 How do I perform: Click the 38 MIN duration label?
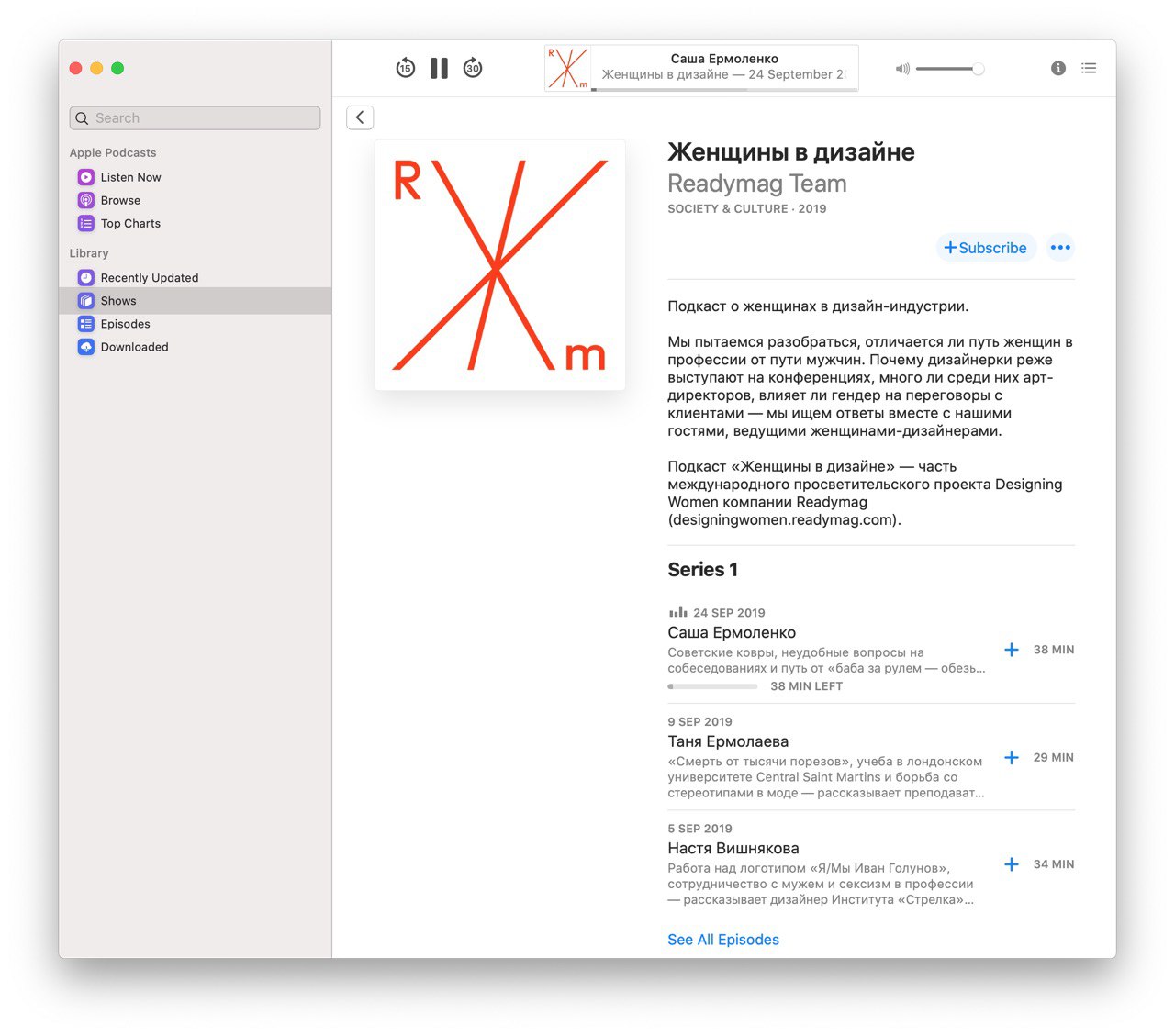coord(1054,650)
